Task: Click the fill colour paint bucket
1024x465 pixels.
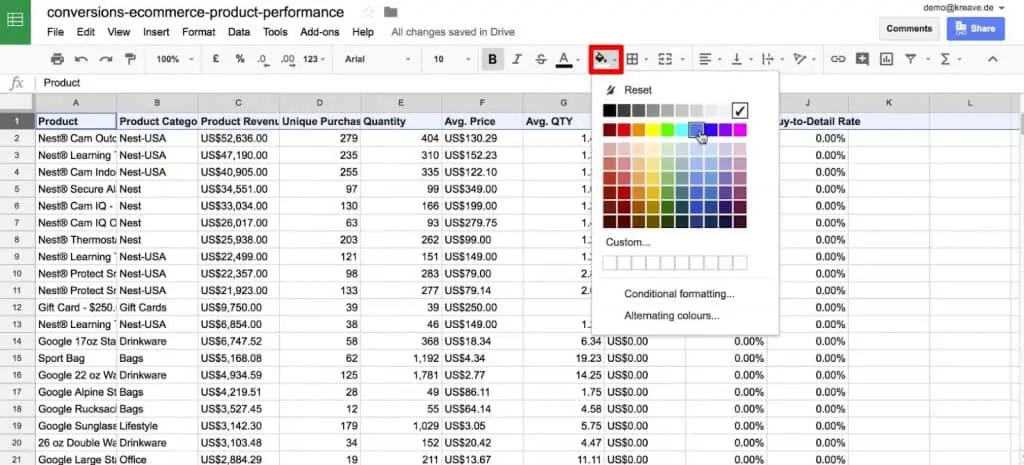Action: click(x=601, y=59)
